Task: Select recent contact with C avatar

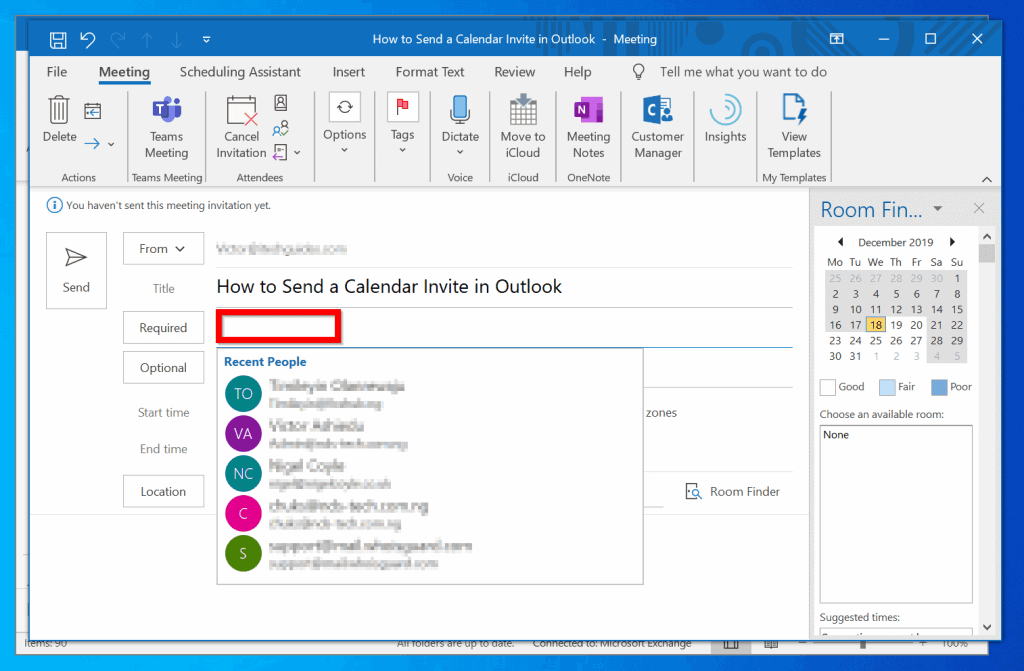Action: pyautogui.click(x=430, y=514)
